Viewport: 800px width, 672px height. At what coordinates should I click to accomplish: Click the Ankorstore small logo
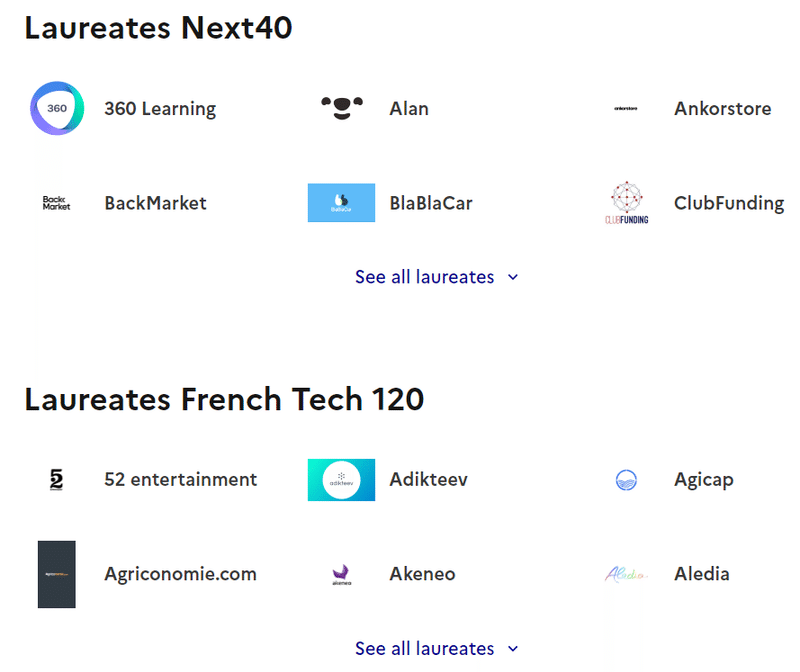point(626,108)
